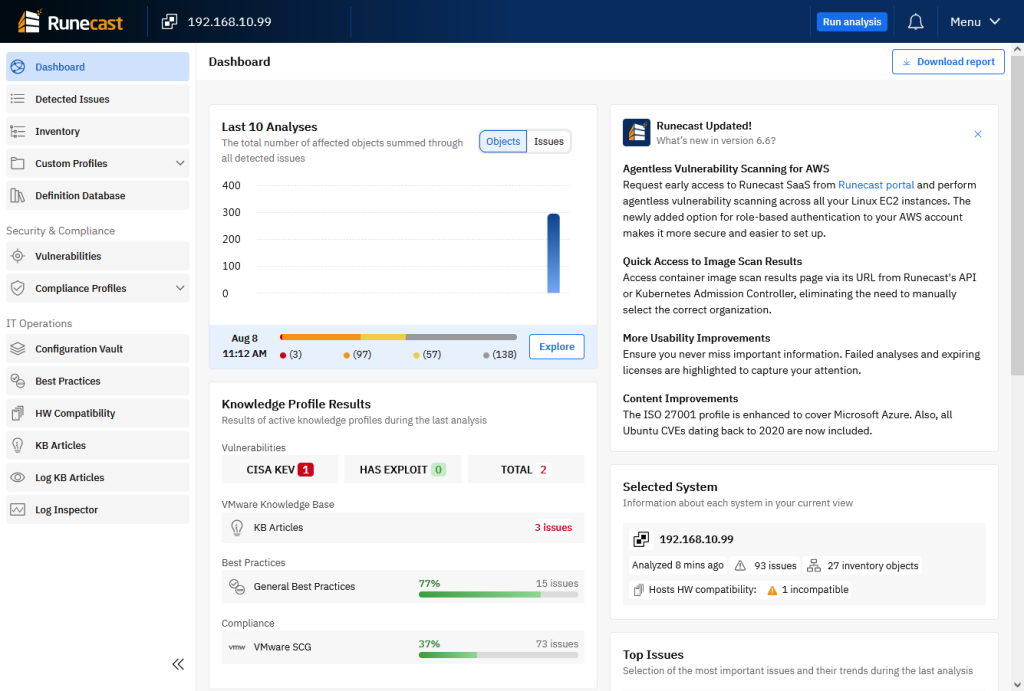Click the Configuration Vault layers icon

point(18,349)
